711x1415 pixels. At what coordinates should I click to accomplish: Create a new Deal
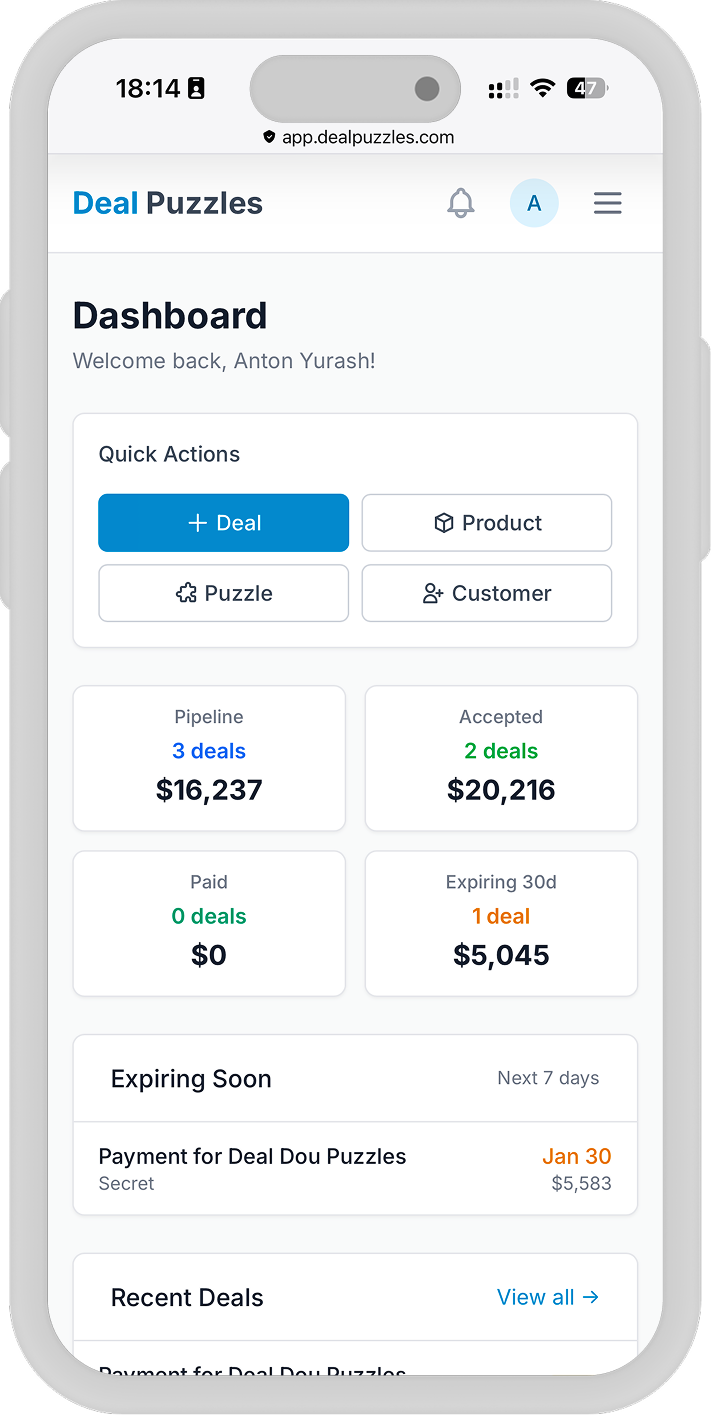(223, 523)
